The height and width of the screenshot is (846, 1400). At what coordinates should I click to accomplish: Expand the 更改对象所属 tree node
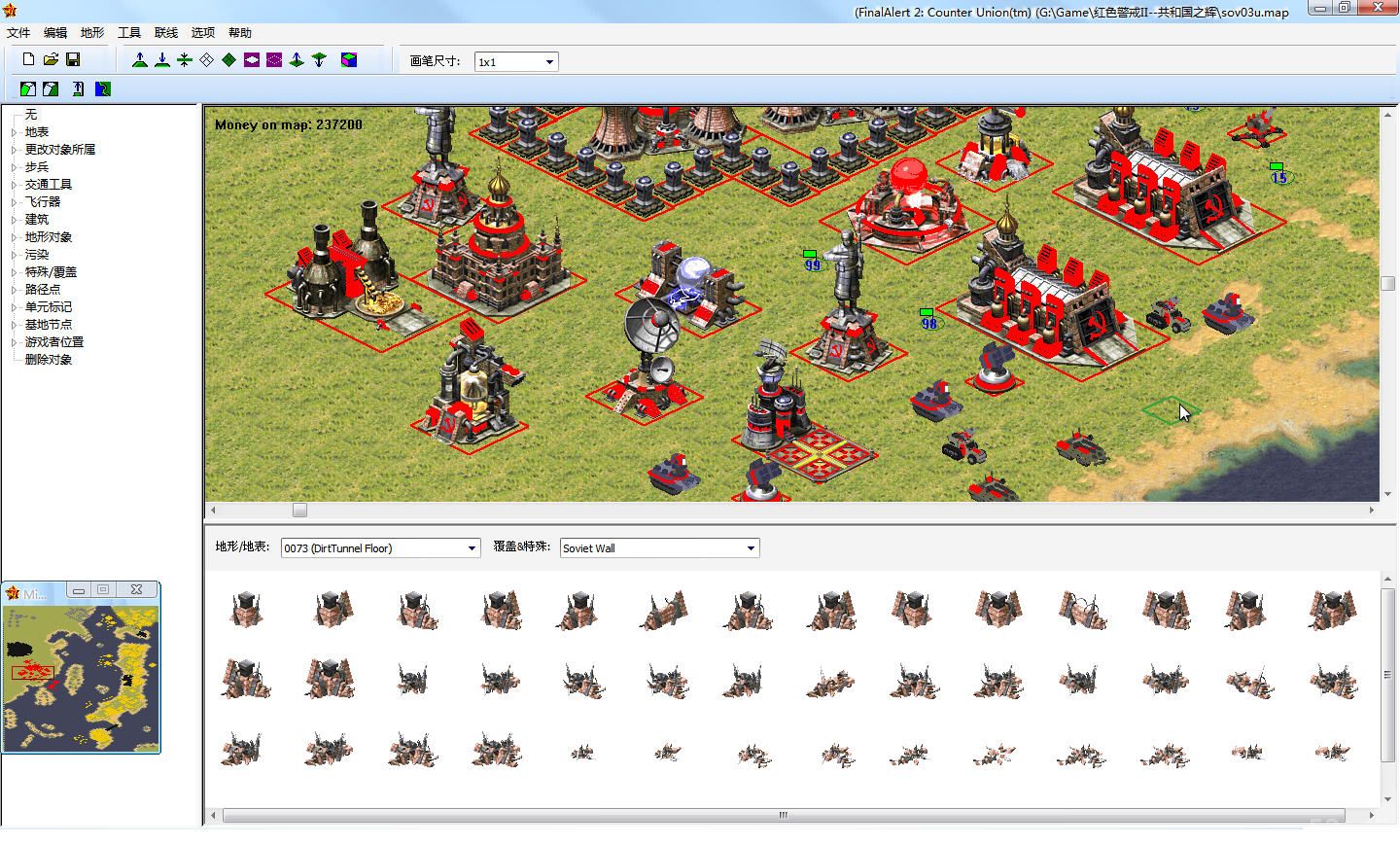(14, 150)
